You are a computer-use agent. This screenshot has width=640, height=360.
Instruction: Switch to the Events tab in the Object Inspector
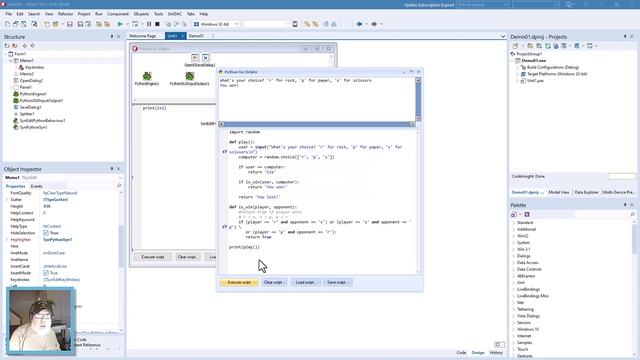pos(36,186)
